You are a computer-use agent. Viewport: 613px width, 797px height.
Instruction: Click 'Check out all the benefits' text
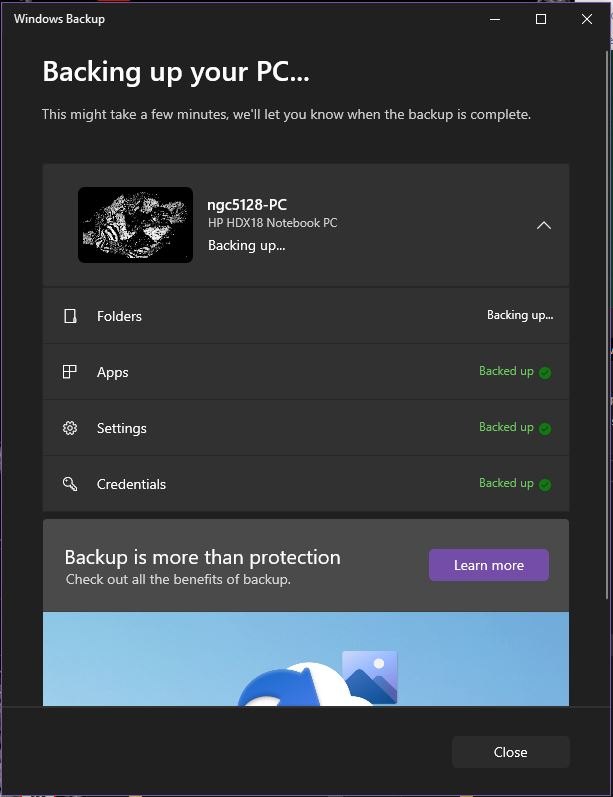(x=178, y=579)
